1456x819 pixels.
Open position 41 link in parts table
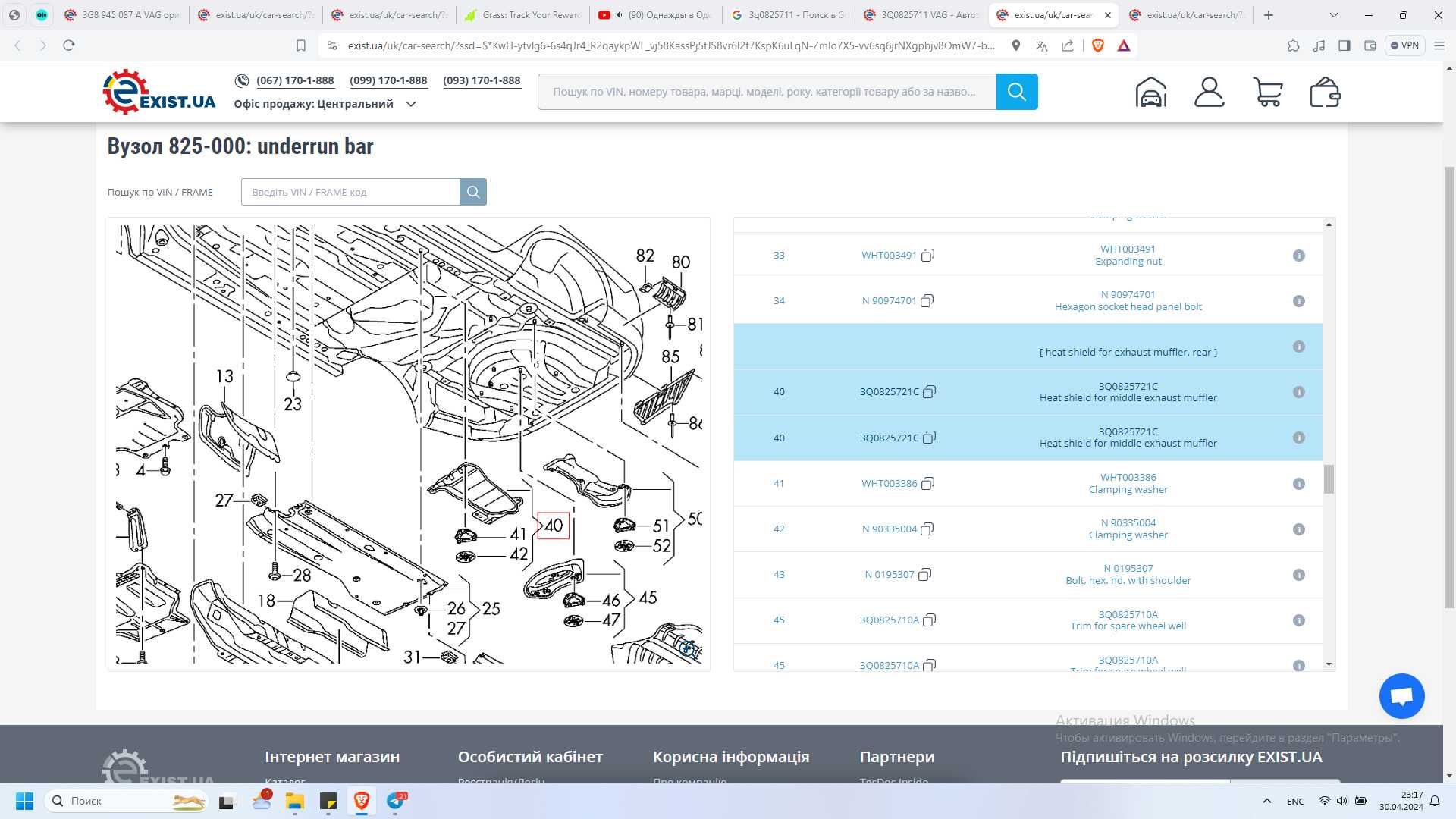click(779, 484)
